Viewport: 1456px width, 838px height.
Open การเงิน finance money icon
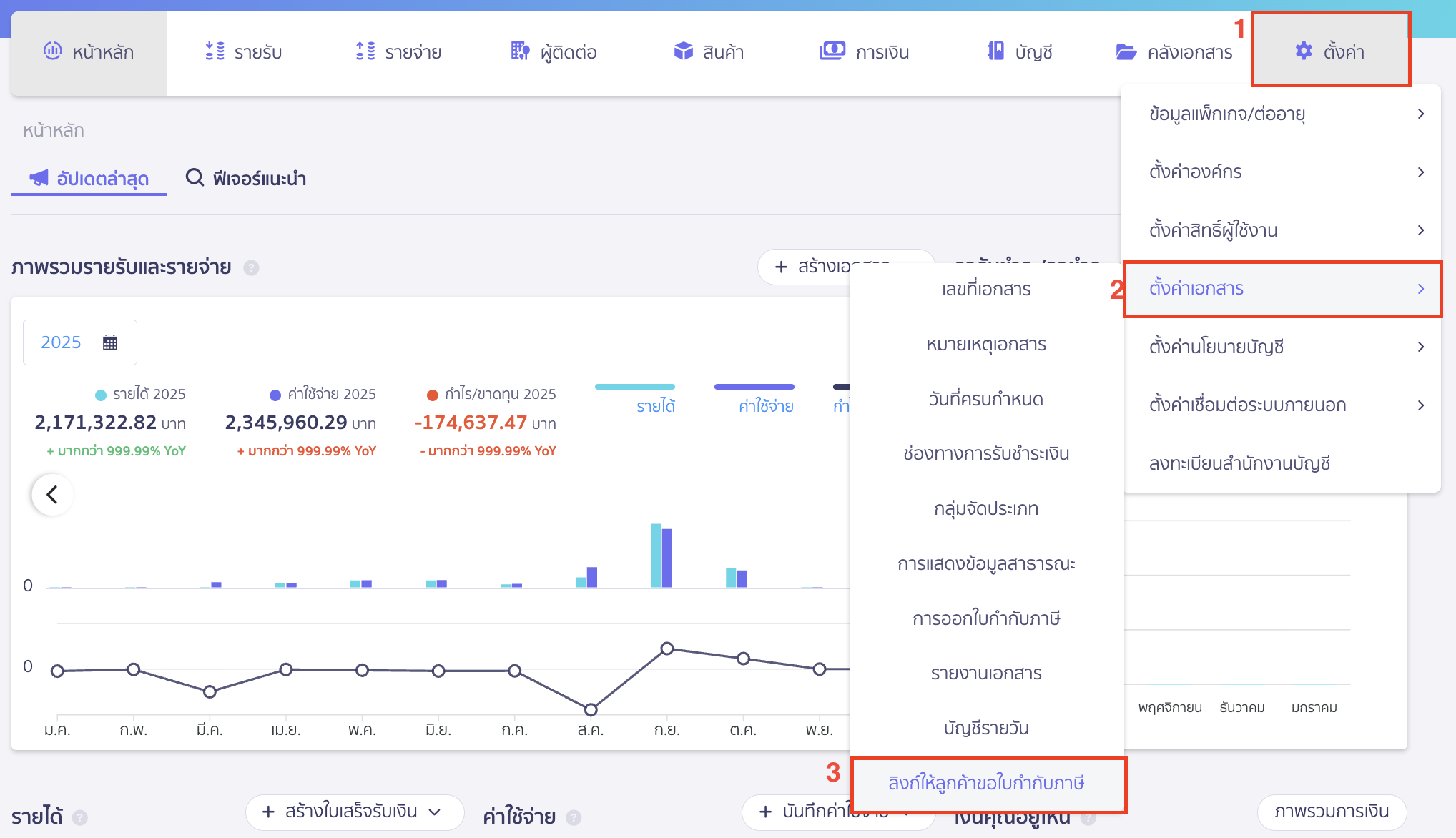[830, 51]
